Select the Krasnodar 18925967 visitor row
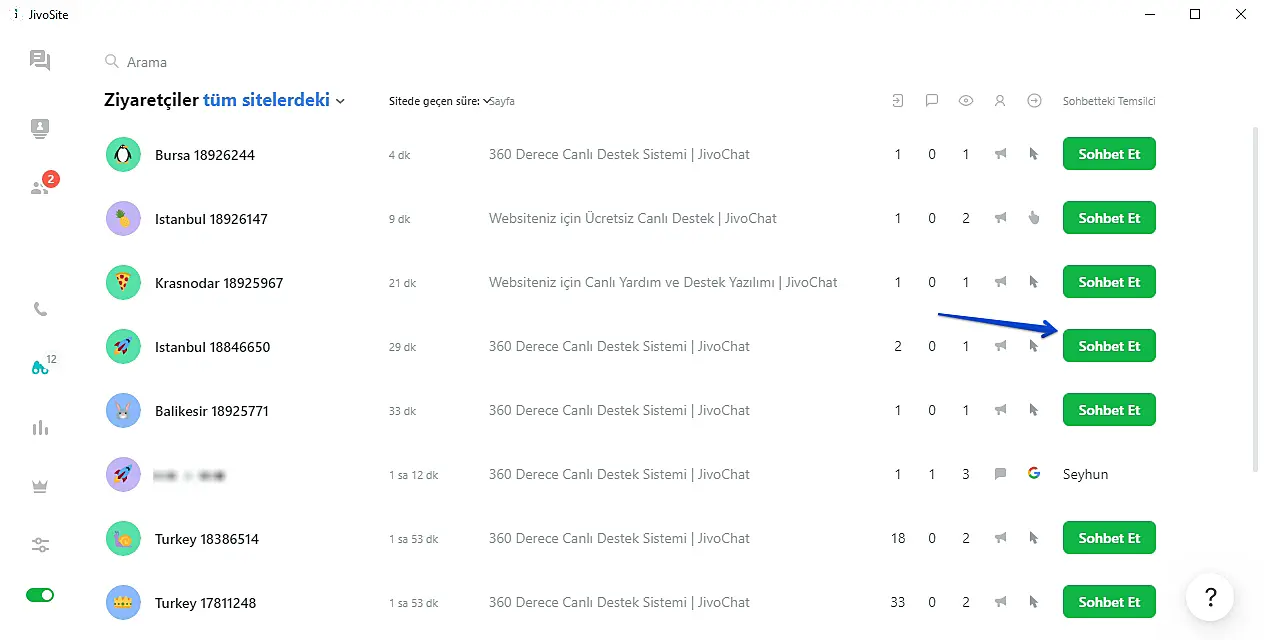This screenshot has width=1264, height=640. (219, 283)
